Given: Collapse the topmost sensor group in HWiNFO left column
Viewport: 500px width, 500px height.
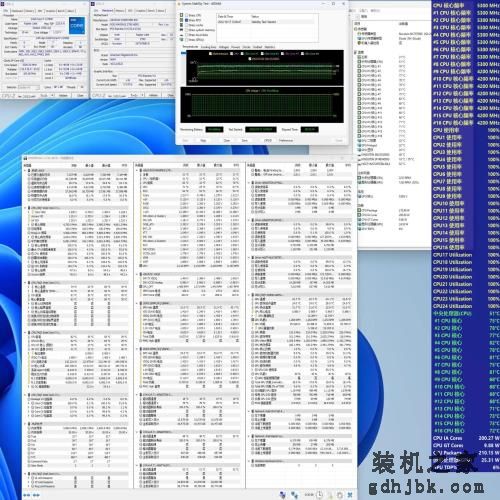Looking at the screenshot, I should pyautogui.click(x=25, y=170).
